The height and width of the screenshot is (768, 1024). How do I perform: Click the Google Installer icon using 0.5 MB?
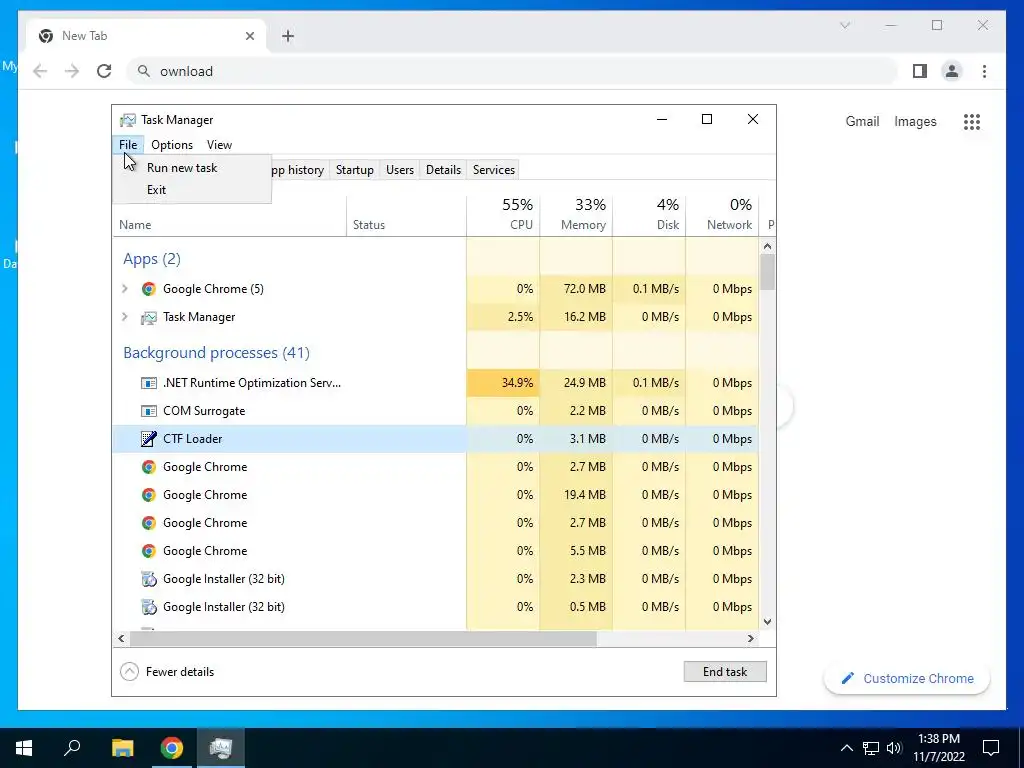click(149, 607)
